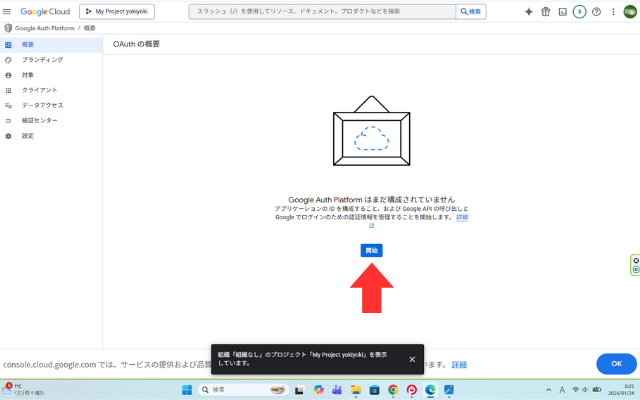640x400 pixels.
Task: Click the resource search input field
Action: [x=320, y=12]
